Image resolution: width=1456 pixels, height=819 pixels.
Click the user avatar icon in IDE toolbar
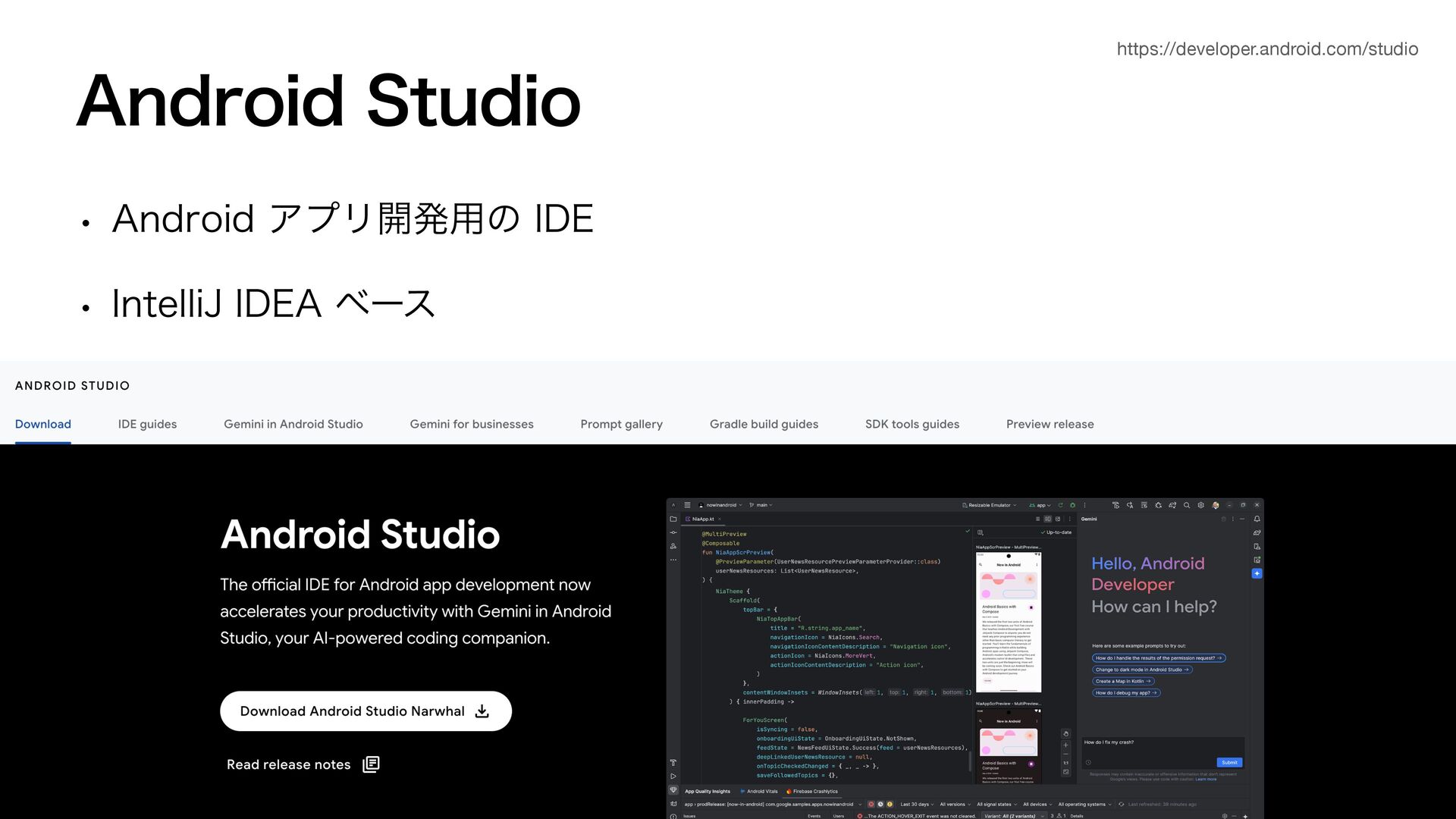(1216, 505)
